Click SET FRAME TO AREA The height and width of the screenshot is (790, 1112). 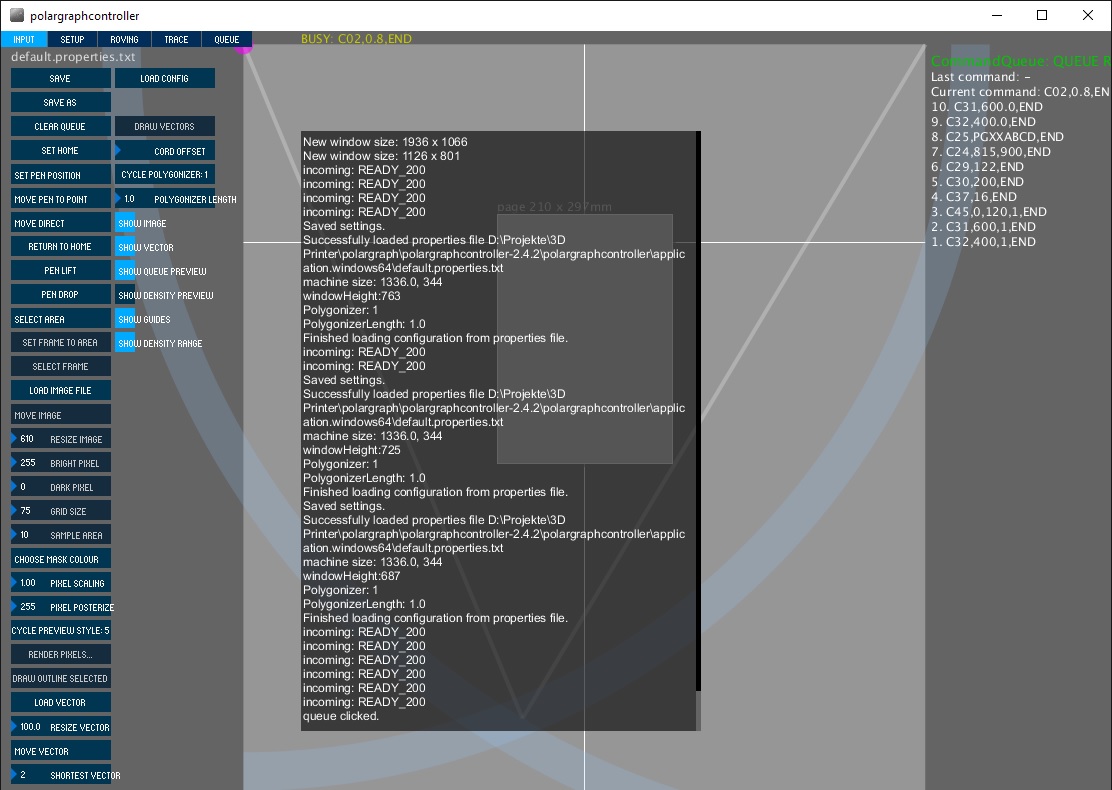pos(60,343)
